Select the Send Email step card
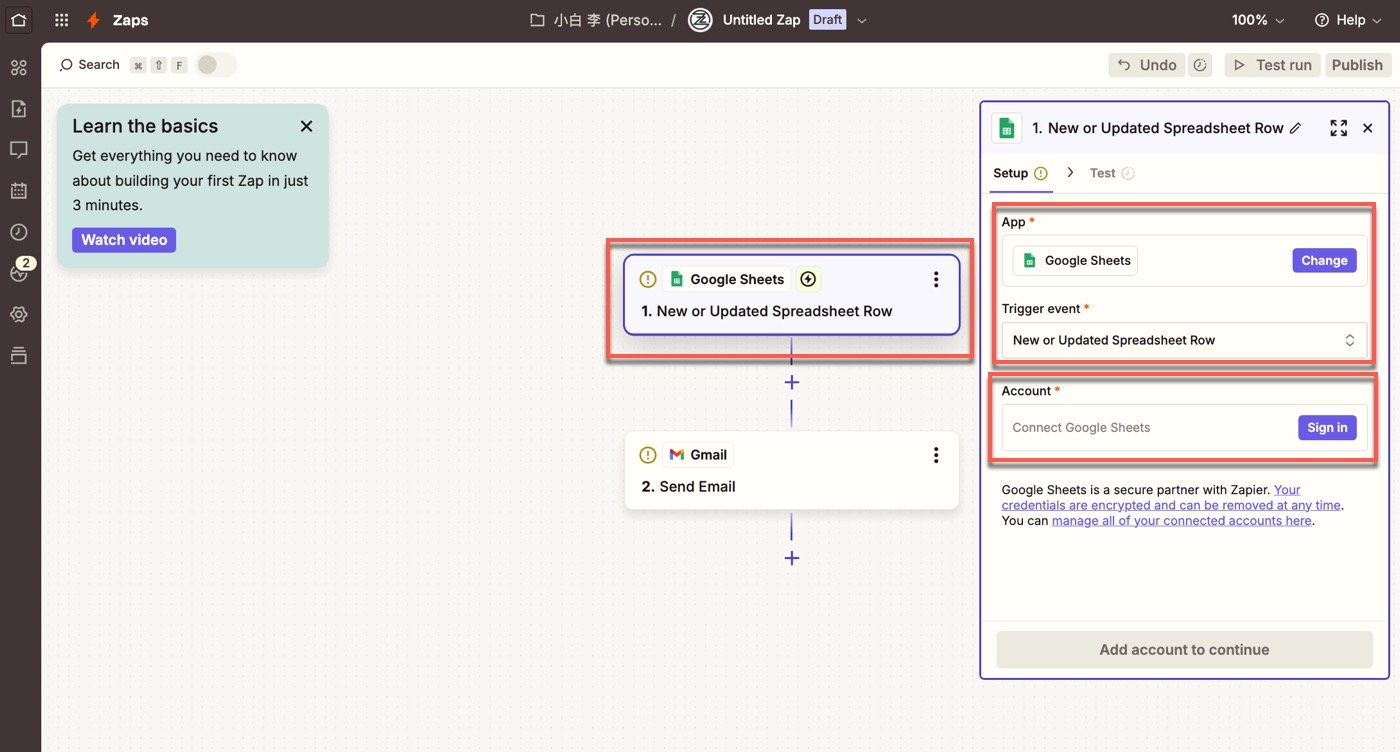1400x752 pixels. (x=791, y=470)
